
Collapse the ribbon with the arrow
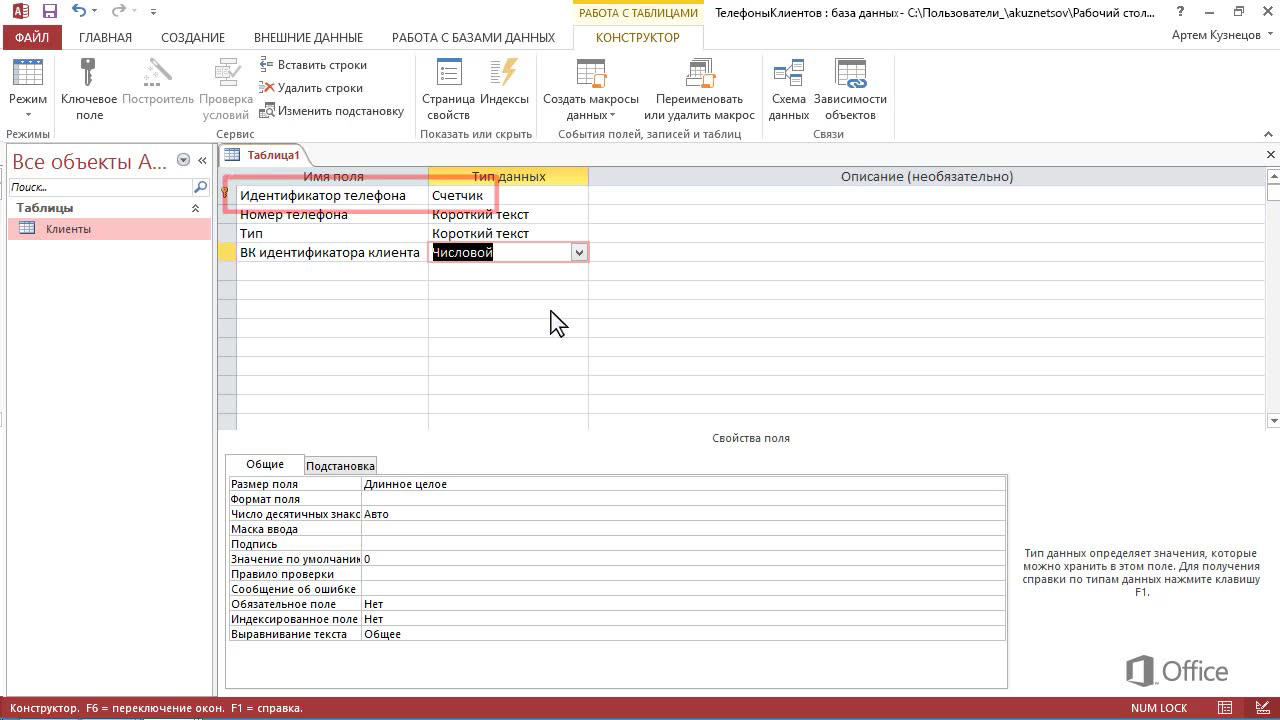1270,133
